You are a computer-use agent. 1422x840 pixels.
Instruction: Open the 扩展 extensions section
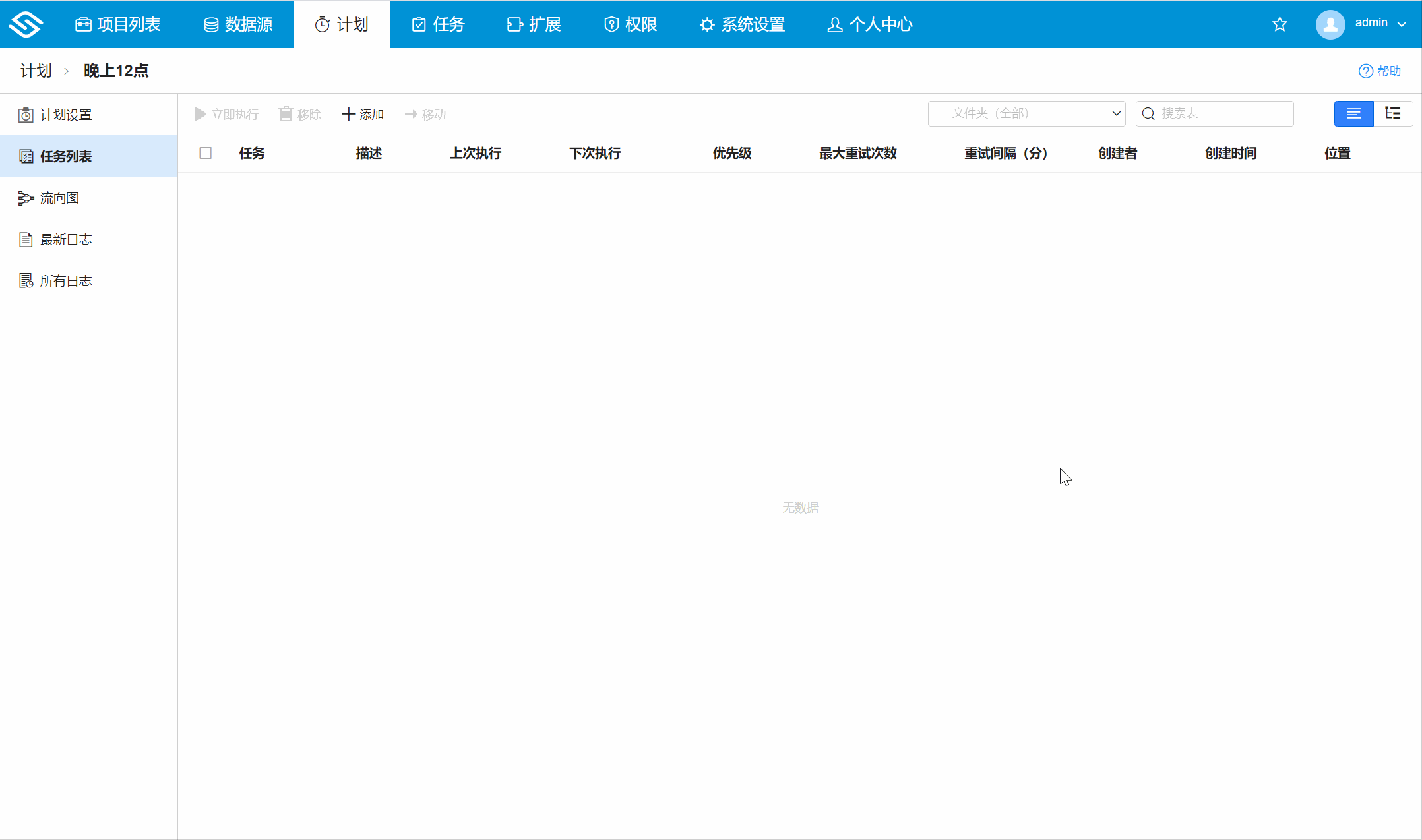(533, 24)
